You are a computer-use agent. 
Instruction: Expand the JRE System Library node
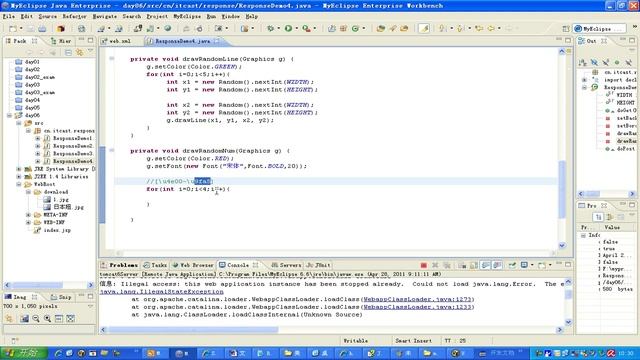[x=19, y=169]
